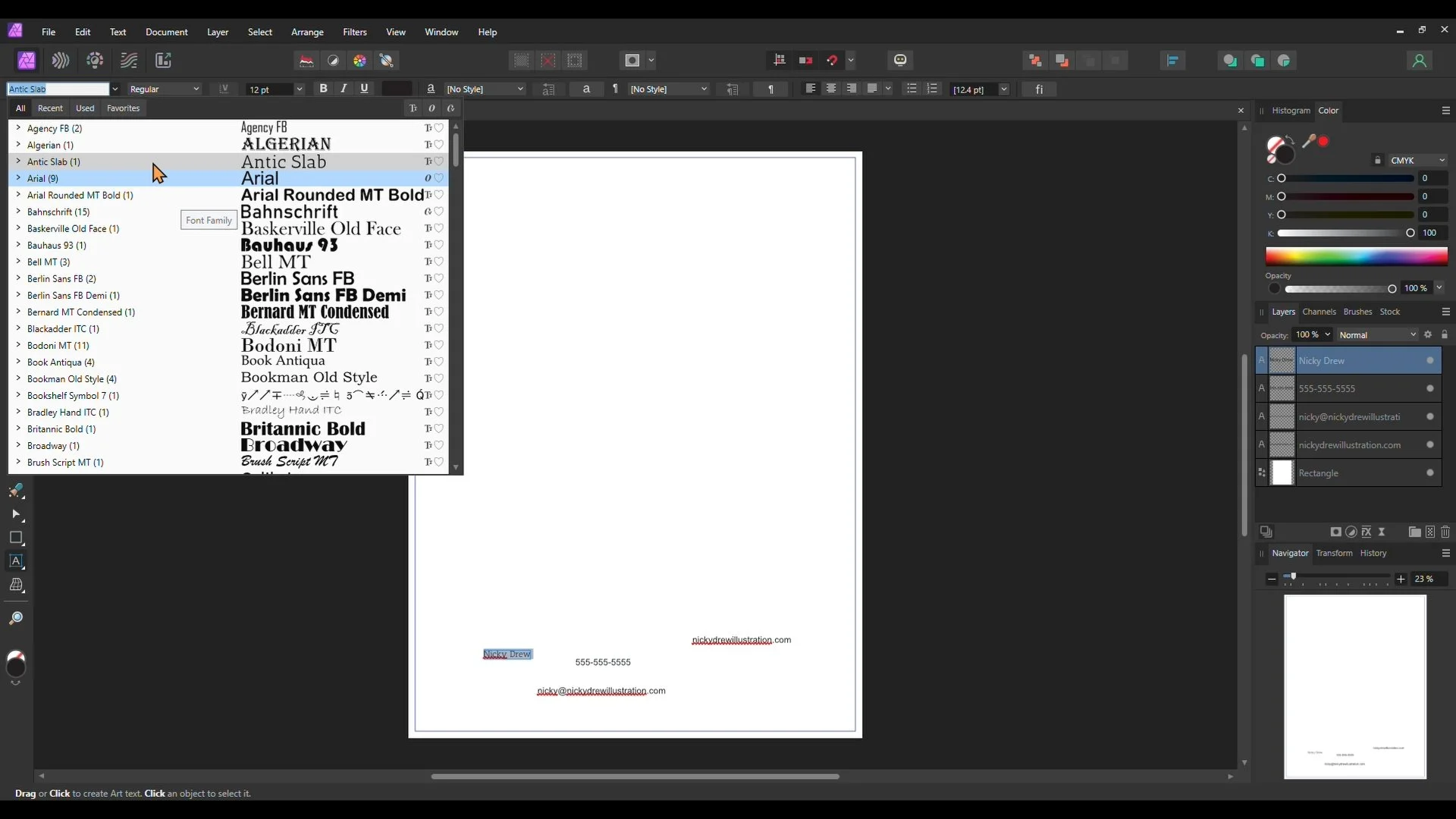Toggle visibility of 555-555-5555 layer

tap(1429, 389)
